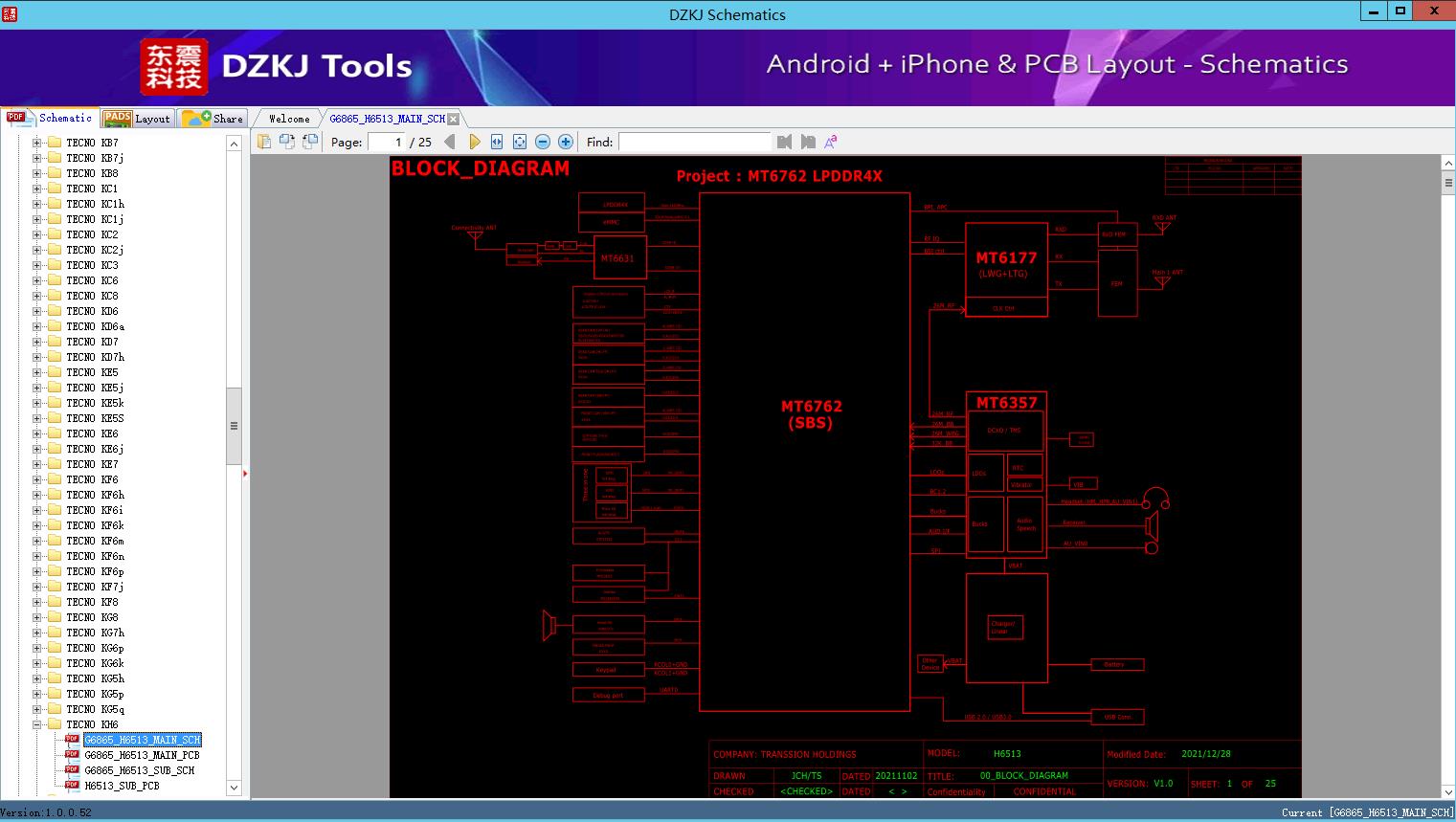The height and width of the screenshot is (822, 1456).
Task: Click the folder icon of TECNO KH6
Action: 55,724
